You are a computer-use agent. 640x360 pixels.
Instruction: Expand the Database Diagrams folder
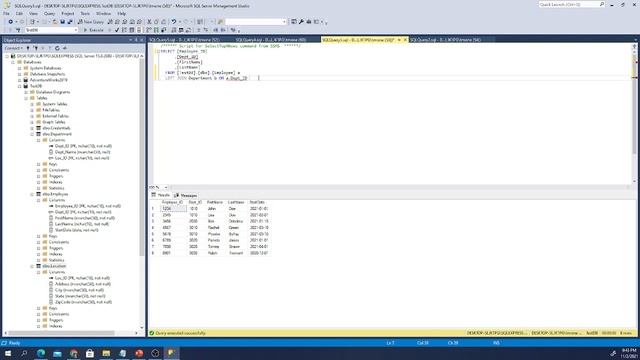pyautogui.click(x=26, y=92)
